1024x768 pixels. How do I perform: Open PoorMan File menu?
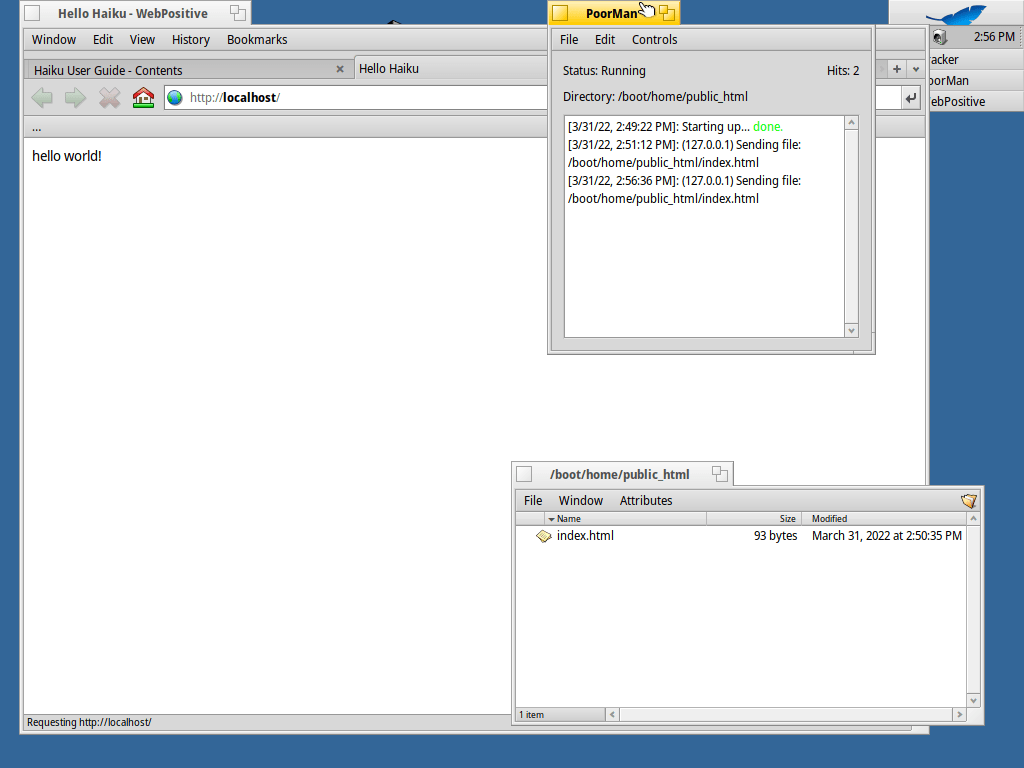point(569,39)
